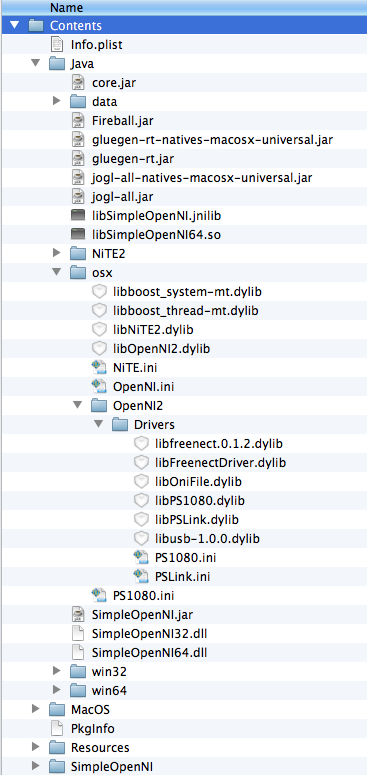Screen dimensions: 367x775
Task: Select the libOpenNI2.dylib row
Action: (x=183, y=348)
